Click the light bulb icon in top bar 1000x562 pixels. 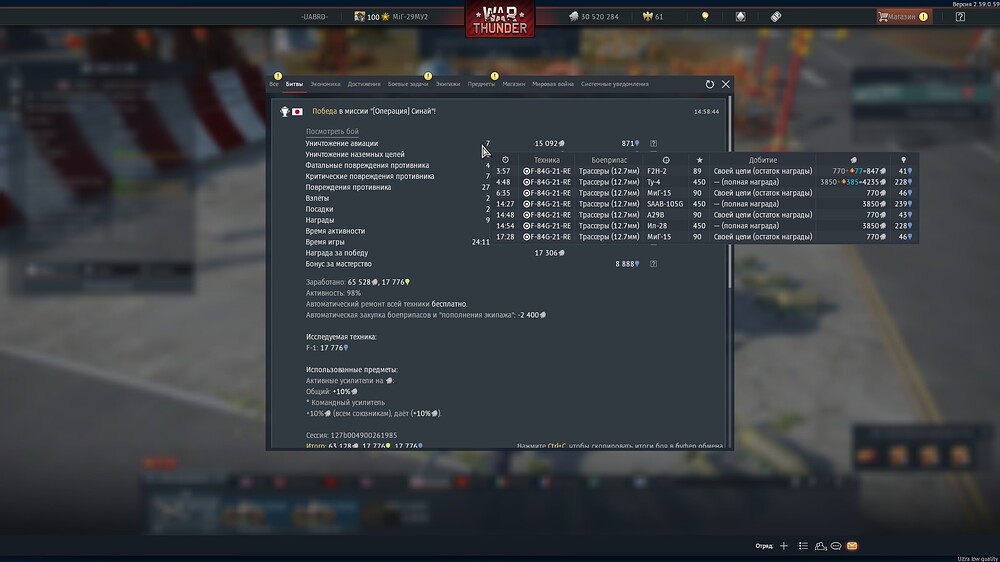pyautogui.click(x=705, y=17)
